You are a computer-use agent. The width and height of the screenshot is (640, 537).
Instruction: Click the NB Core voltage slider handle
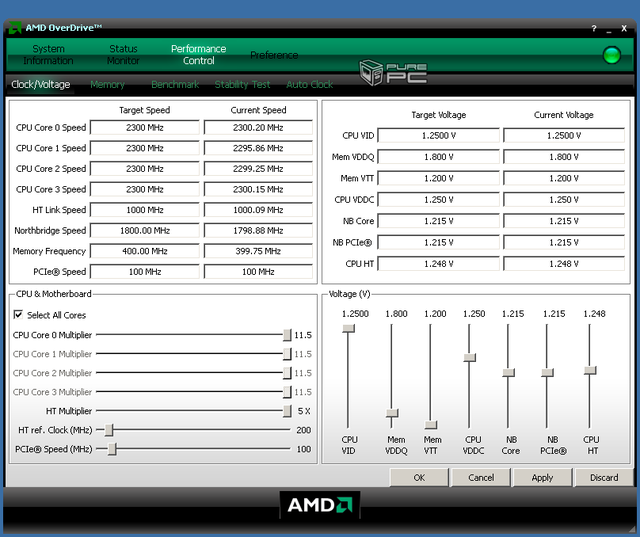pos(508,373)
